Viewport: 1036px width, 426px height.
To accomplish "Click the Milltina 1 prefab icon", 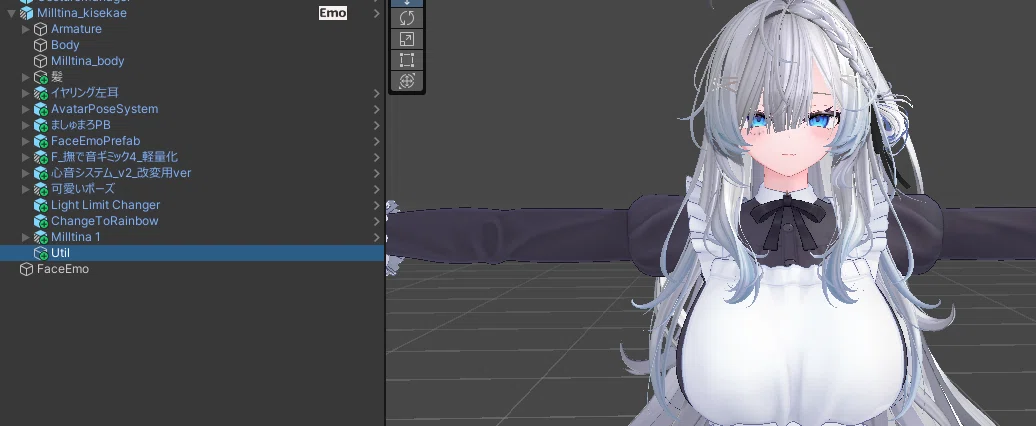I will click(41, 237).
